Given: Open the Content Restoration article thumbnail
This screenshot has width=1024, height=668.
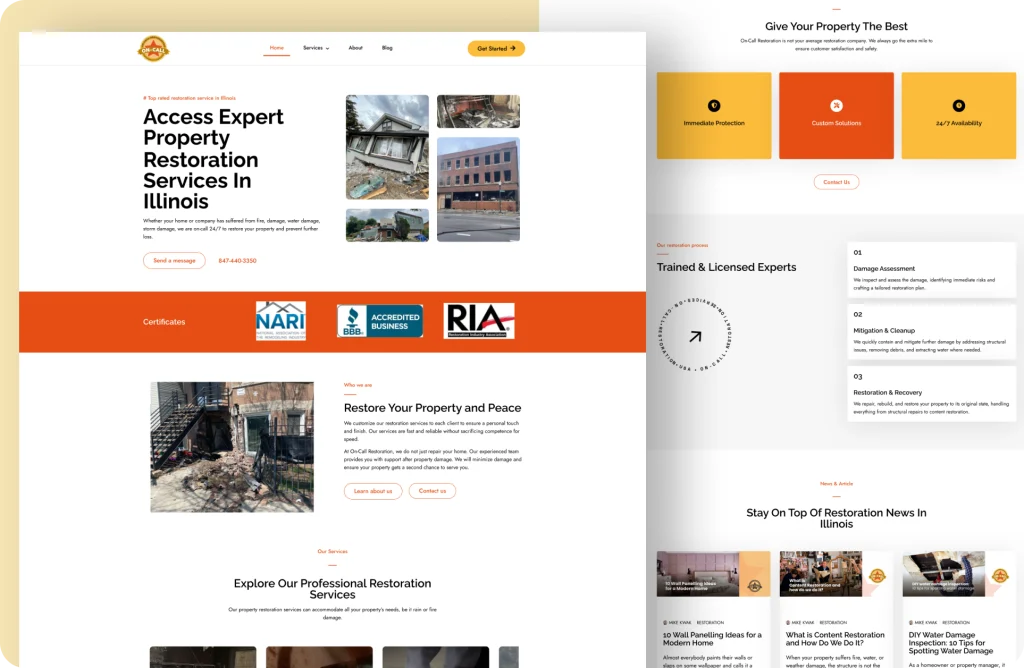Looking at the screenshot, I should (837, 574).
